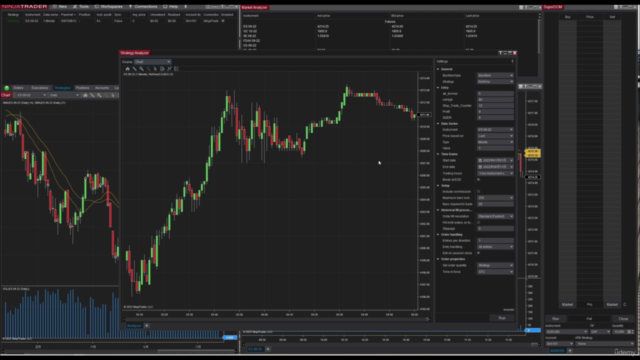Image resolution: width=640 pixels, height=360 pixels.
Task: Open the Settings panel three-dot options menu
Action: 512,61
